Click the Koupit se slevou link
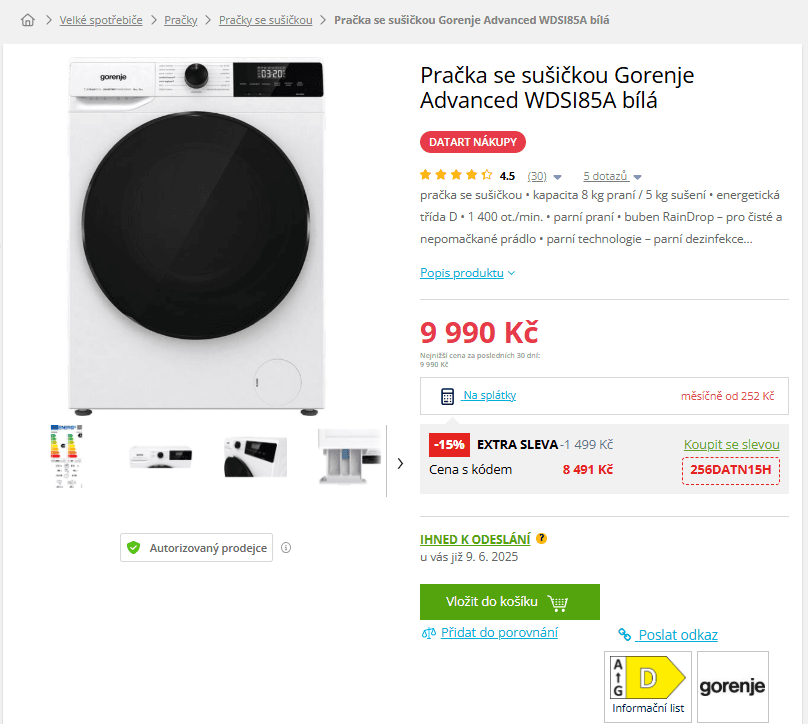This screenshot has width=808, height=724. 732,445
